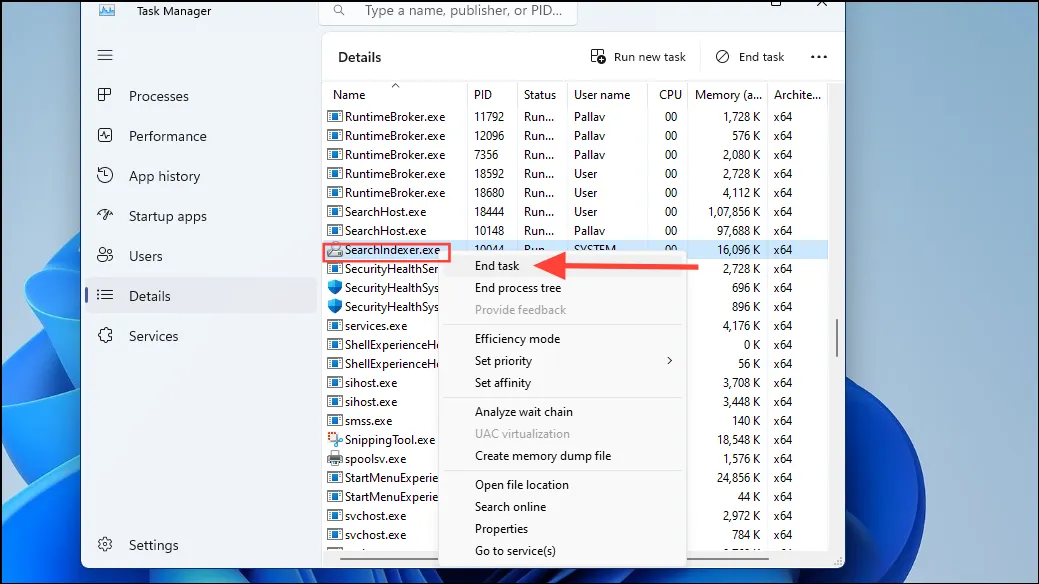
Task: Select the sihost.exe row with 3,708 K
Action: point(575,382)
